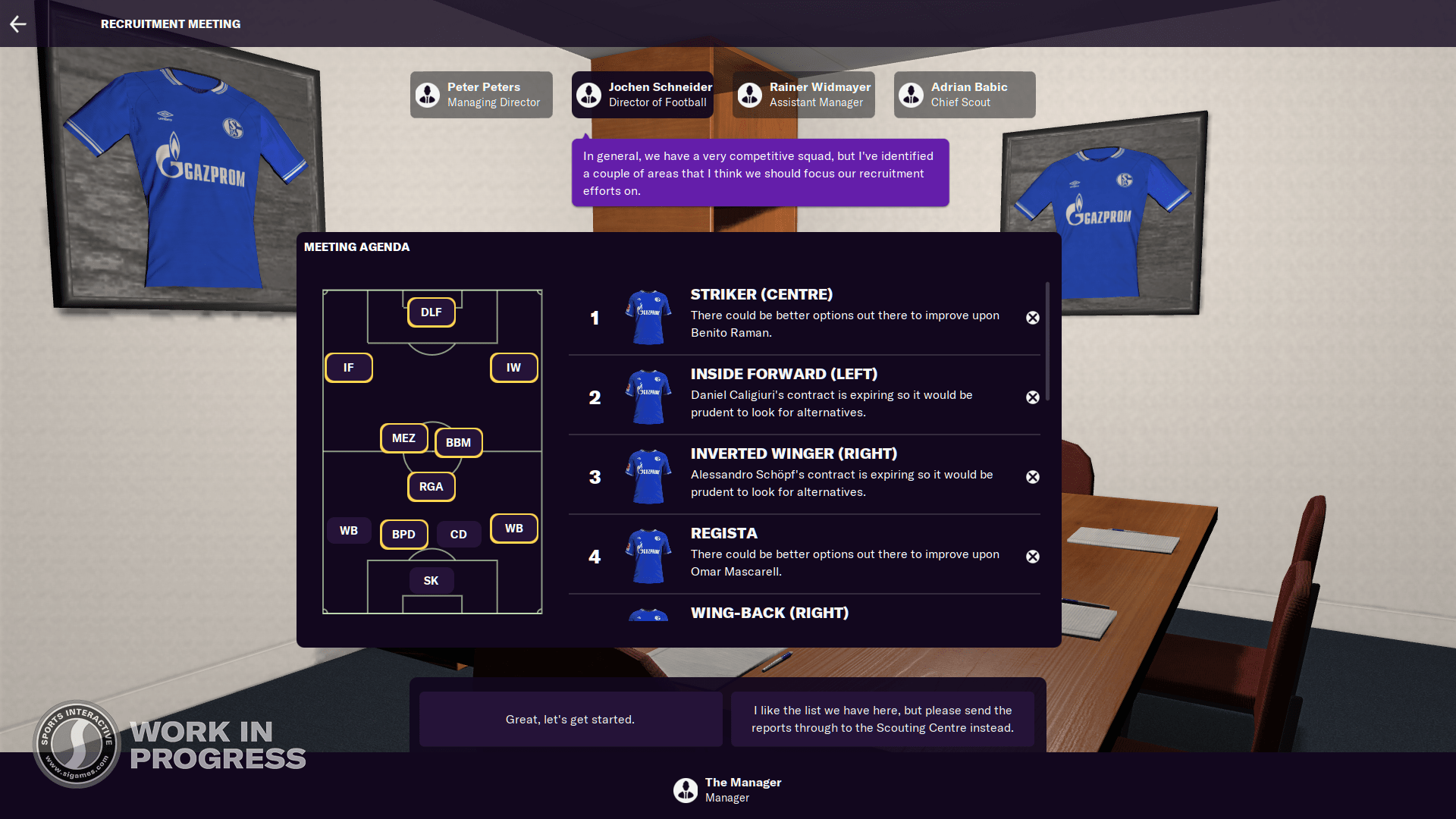
Task: Click the back arrow navigation button
Action: coord(18,24)
